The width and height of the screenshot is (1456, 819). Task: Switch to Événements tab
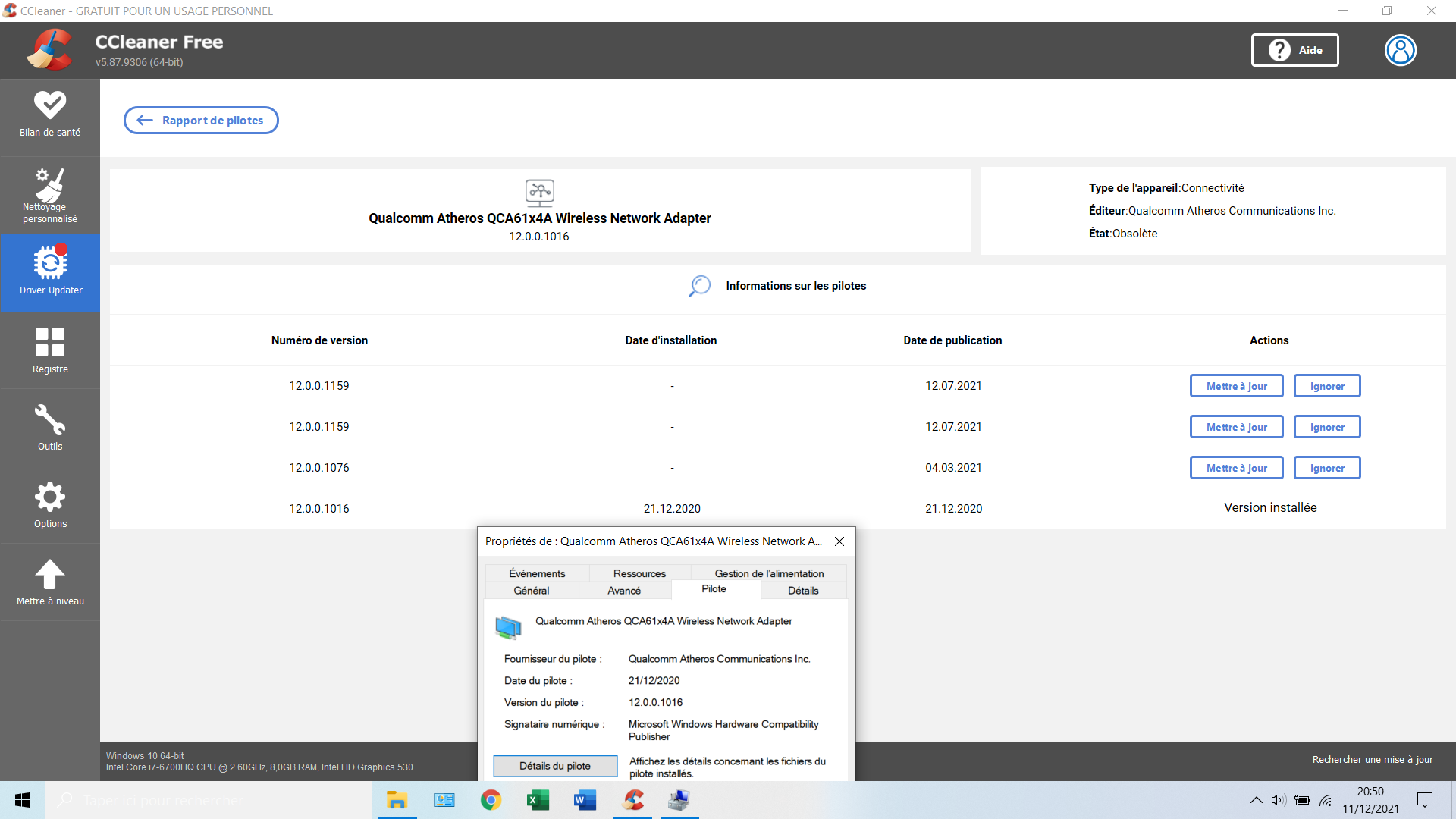tap(537, 573)
